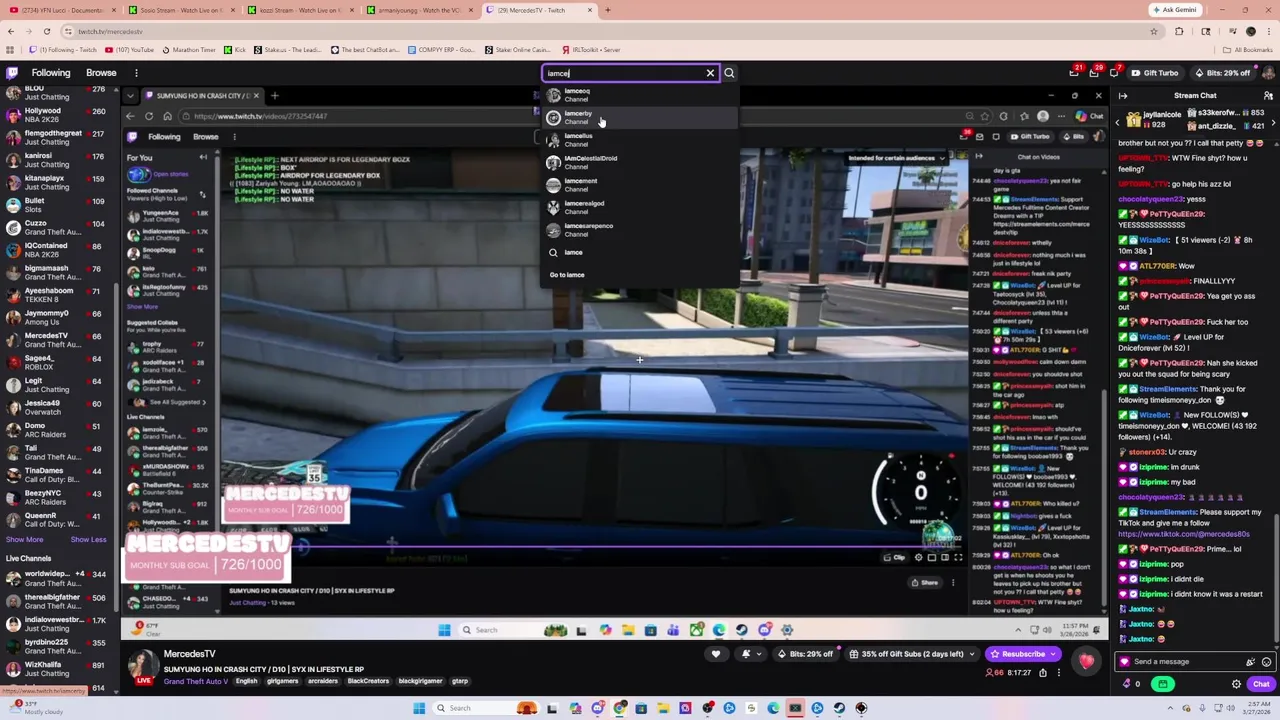
Task: Open a new Chrome tab
Action: coord(607,10)
